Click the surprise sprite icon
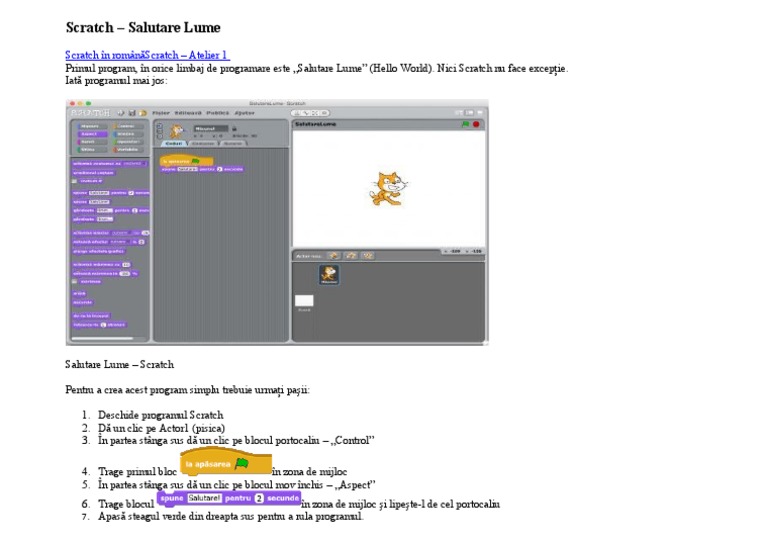The height and width of the screenshot is (543, 768). 368,256
